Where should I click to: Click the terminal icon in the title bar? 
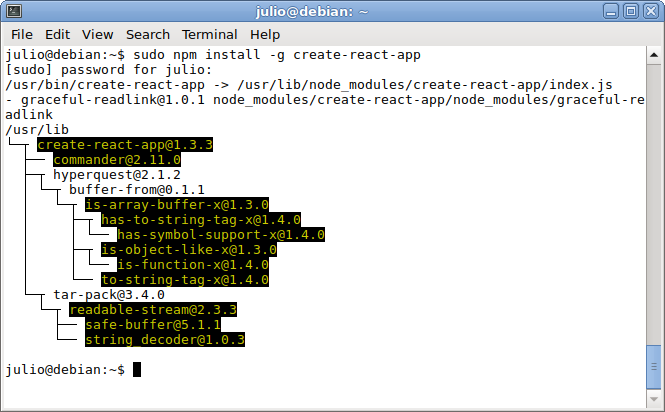(x=14, y=11)
